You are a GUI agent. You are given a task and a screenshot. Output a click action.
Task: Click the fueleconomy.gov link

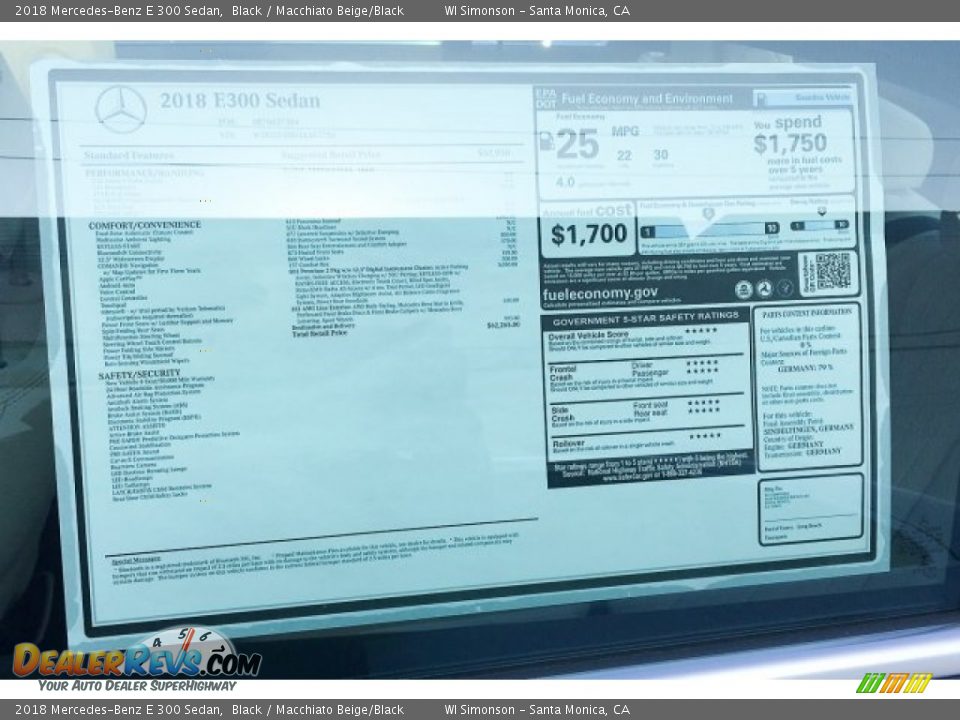click(600, 293)
